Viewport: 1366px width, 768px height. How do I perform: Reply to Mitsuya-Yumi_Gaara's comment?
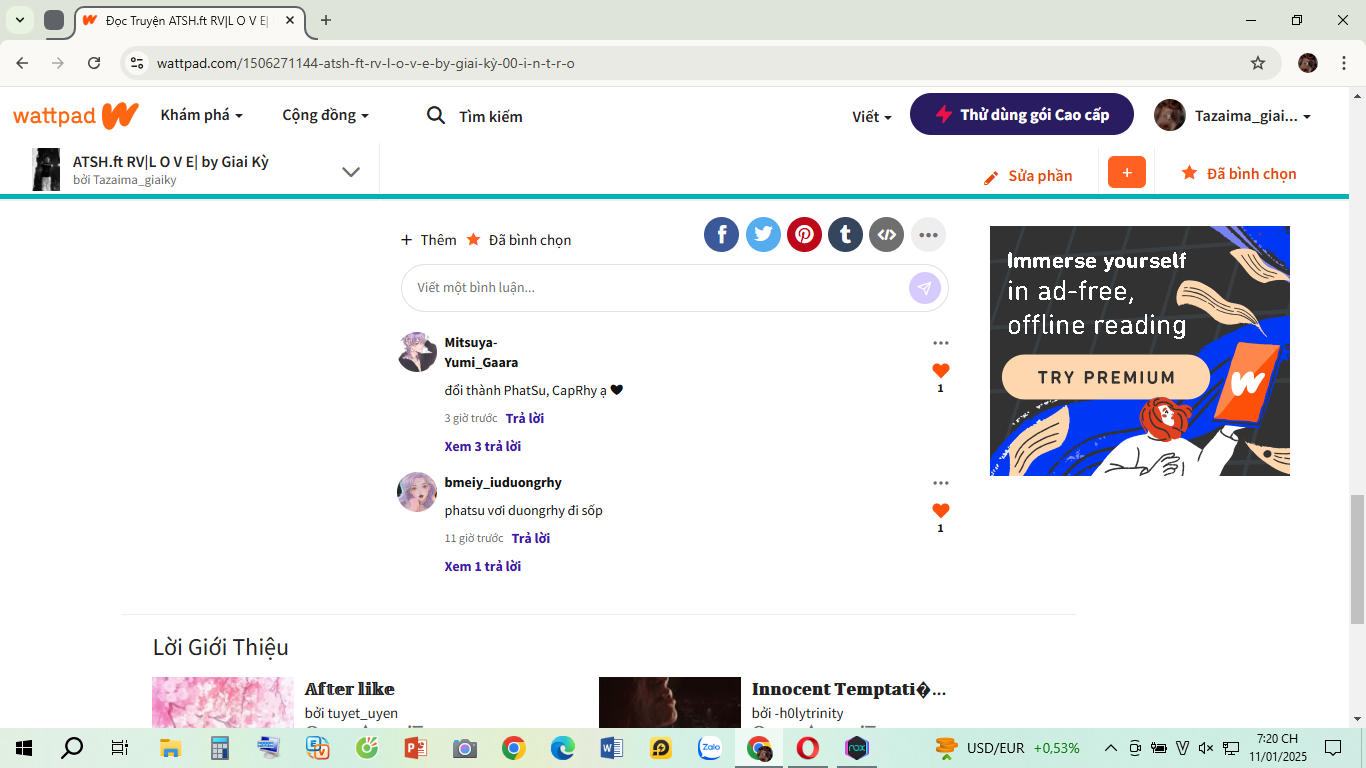click(x=525, y=418)
